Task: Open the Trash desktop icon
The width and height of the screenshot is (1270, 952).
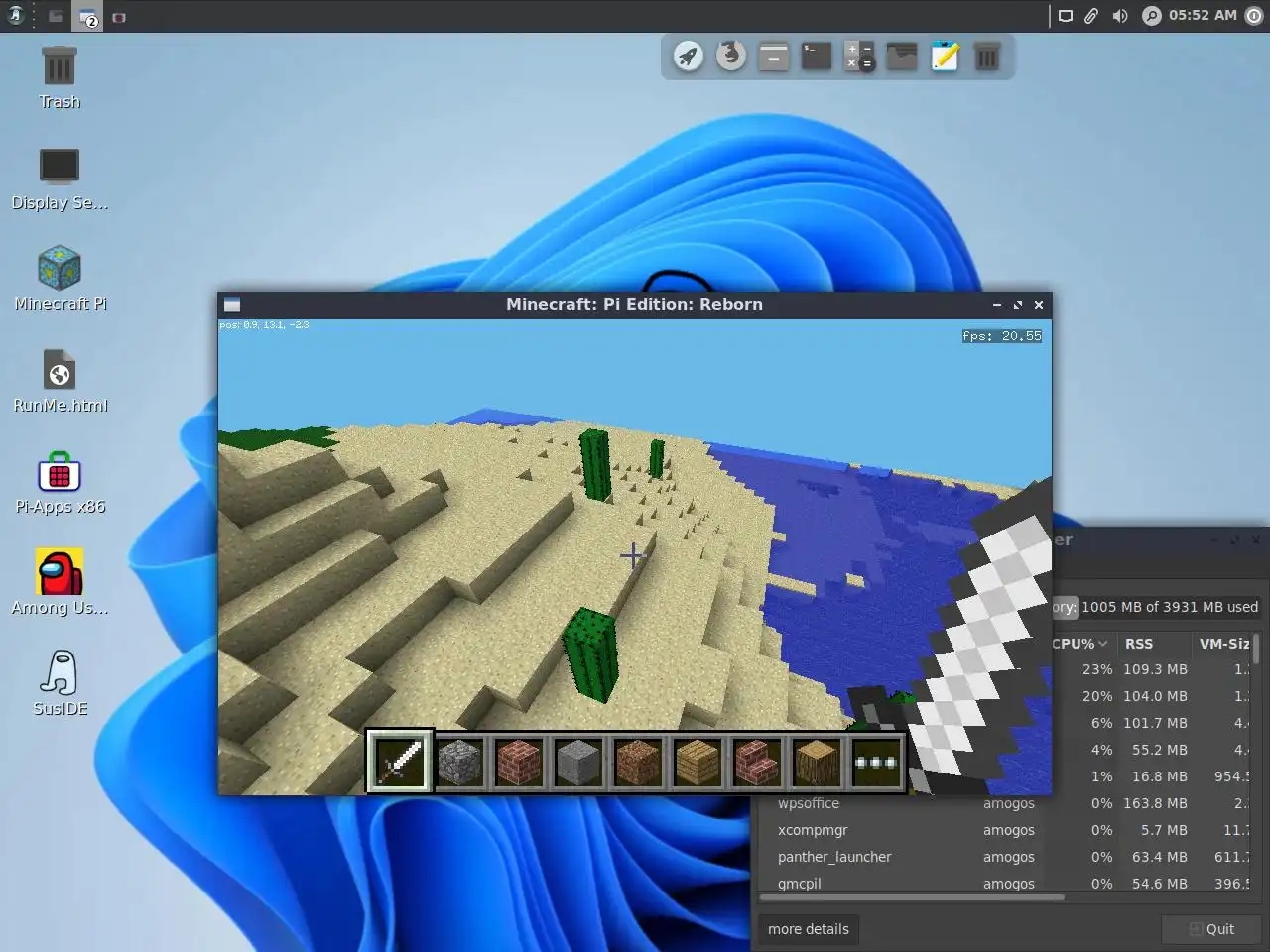Action: [60, 77]
